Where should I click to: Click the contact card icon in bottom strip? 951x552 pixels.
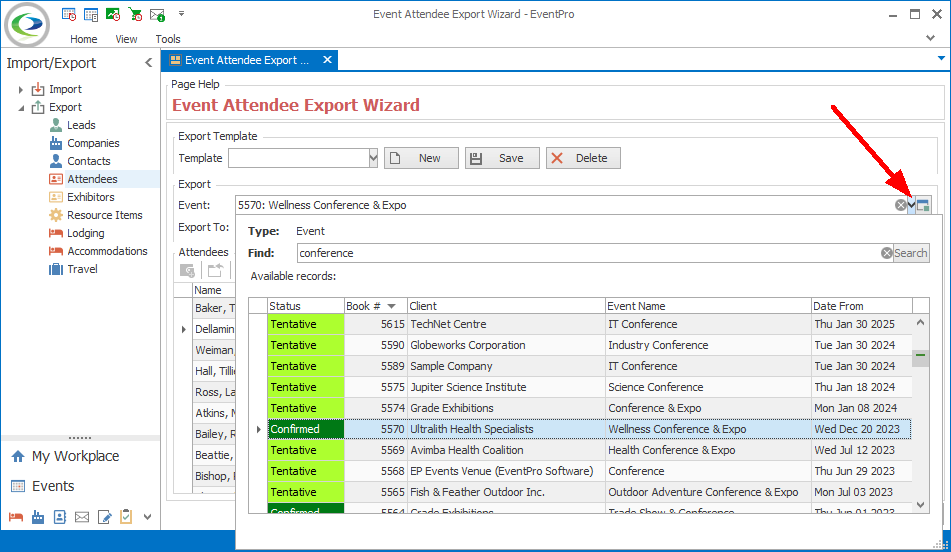59,517
